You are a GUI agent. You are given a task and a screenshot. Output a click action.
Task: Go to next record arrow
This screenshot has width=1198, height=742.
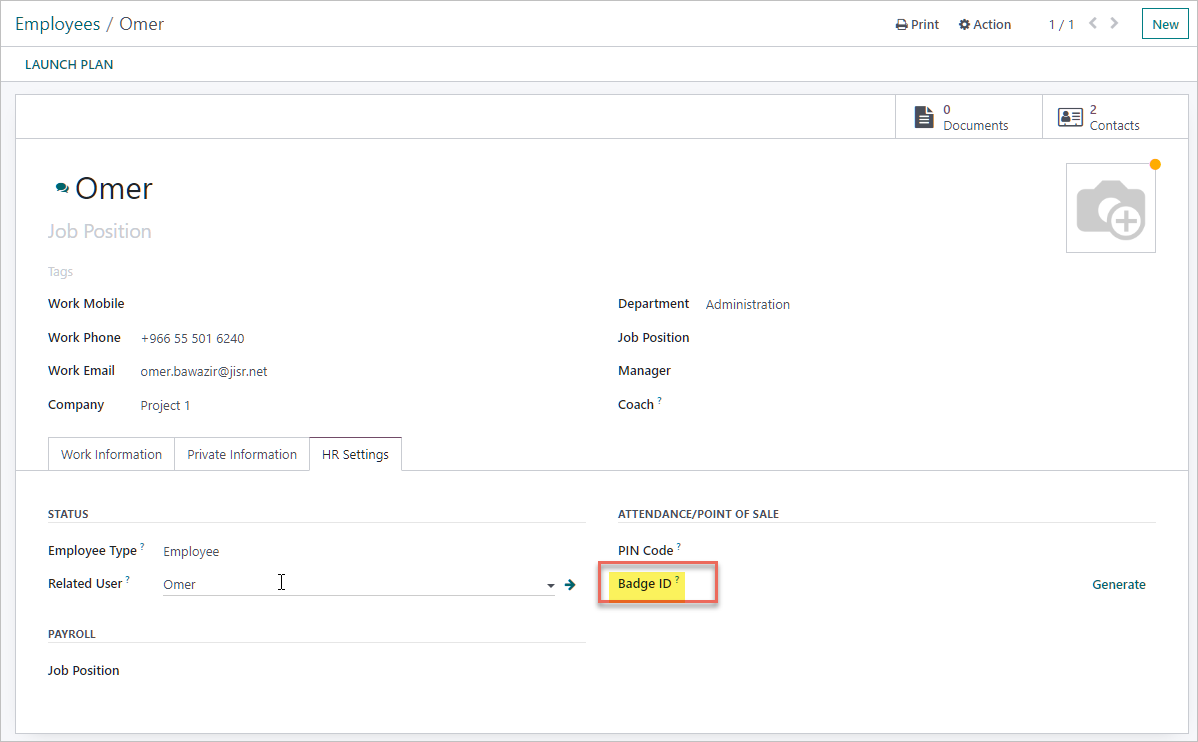pos(1115,23)
